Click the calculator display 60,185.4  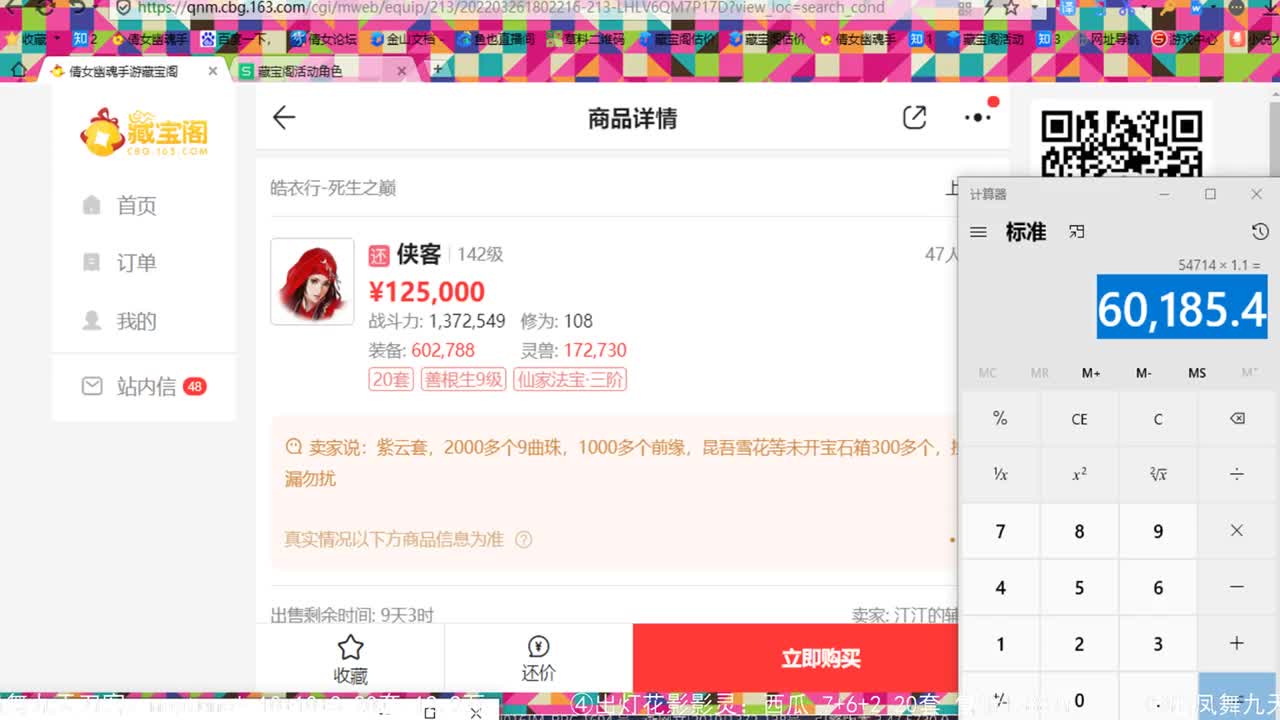1182,308
